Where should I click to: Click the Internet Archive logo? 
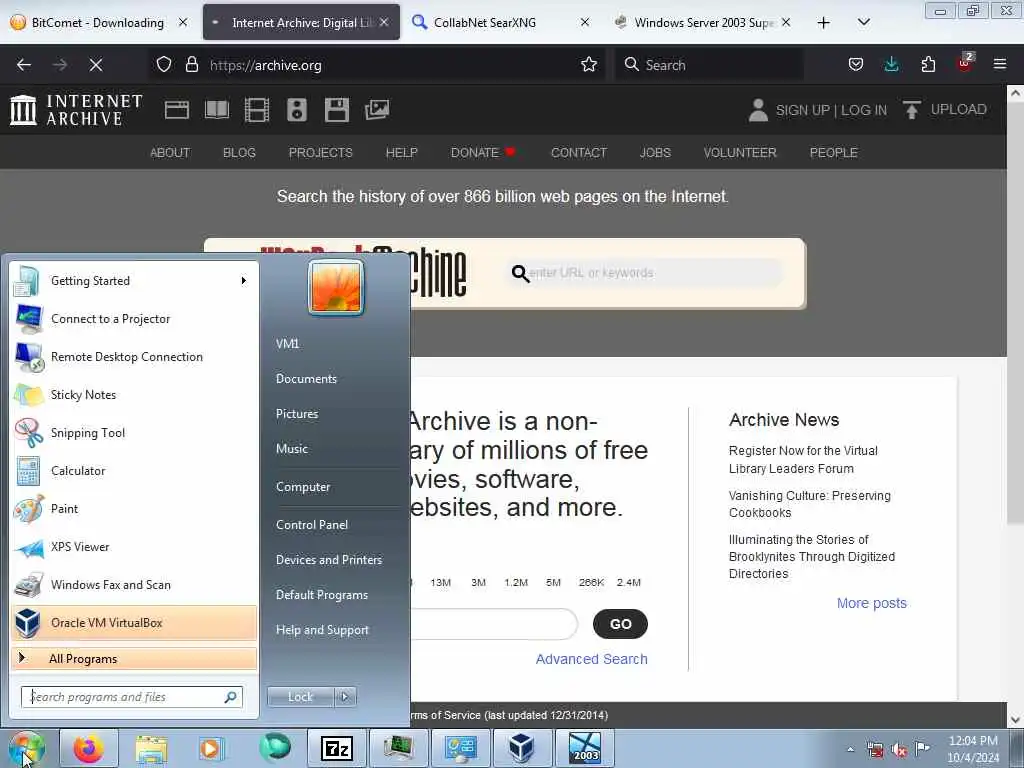(76, 110)
